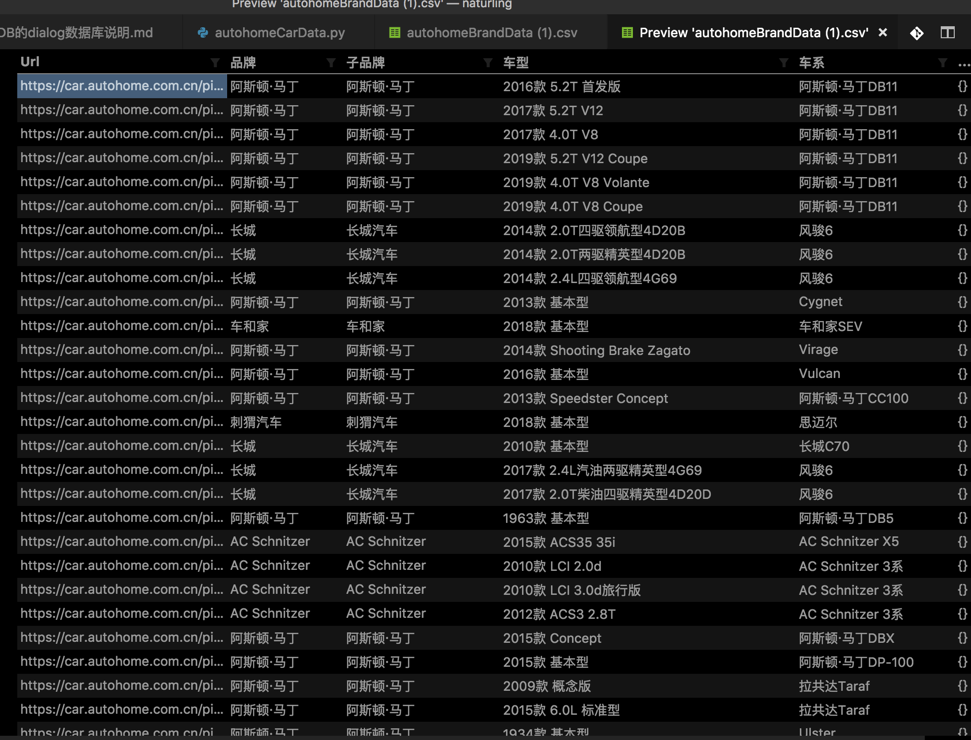Open the URL link in the 2015款 ACS35 35i row
The width and height of the screenshot is (971, 740).
click(x=122, y=542)
